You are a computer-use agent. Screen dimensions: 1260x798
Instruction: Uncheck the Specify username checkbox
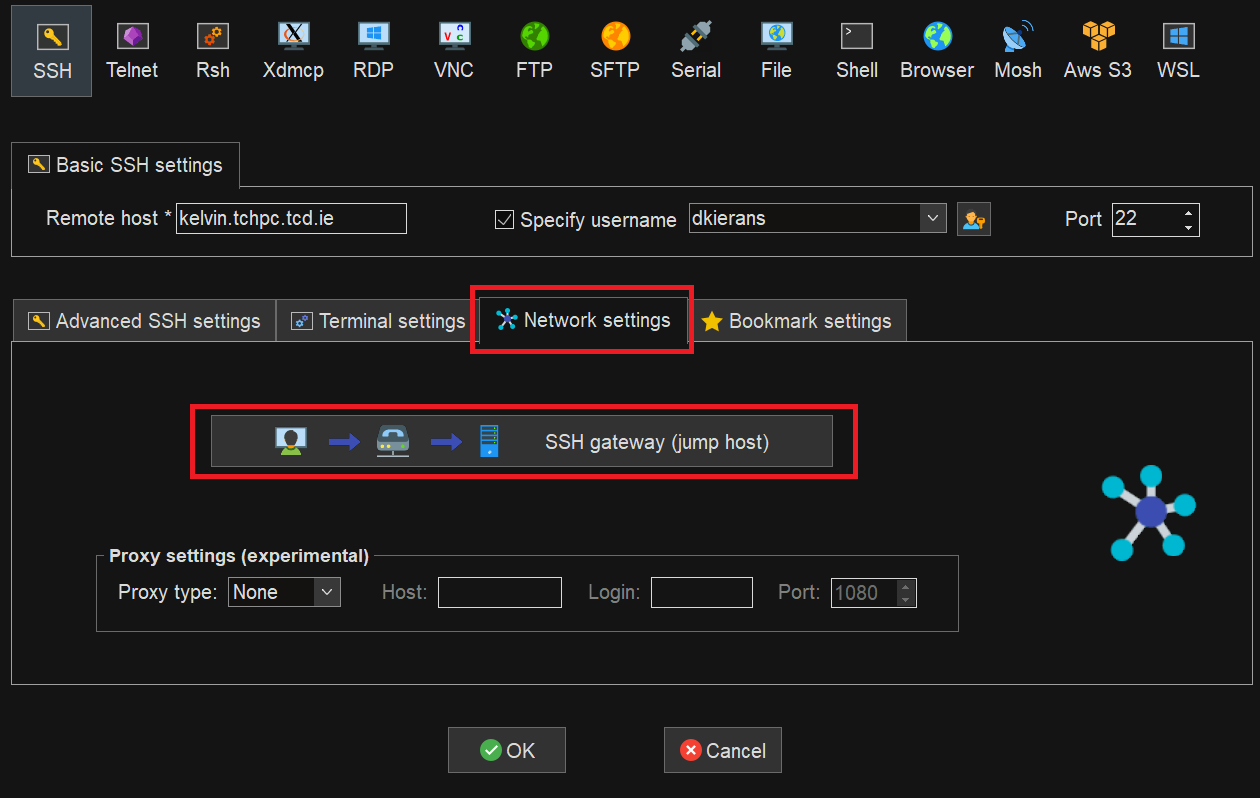pyautogui.click(x=504, y=219)
